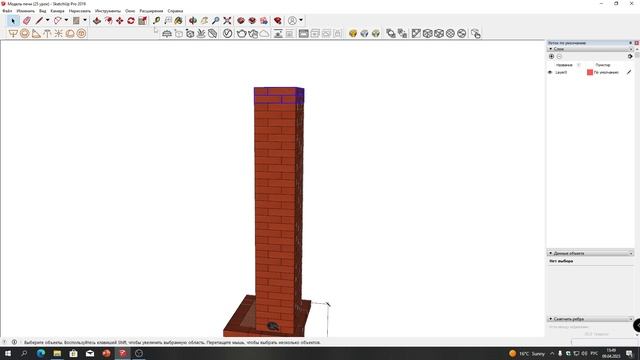Screen dimensions: 640x360
Task: Select the Rectangle shape tool
Action: tap(76, 20)
